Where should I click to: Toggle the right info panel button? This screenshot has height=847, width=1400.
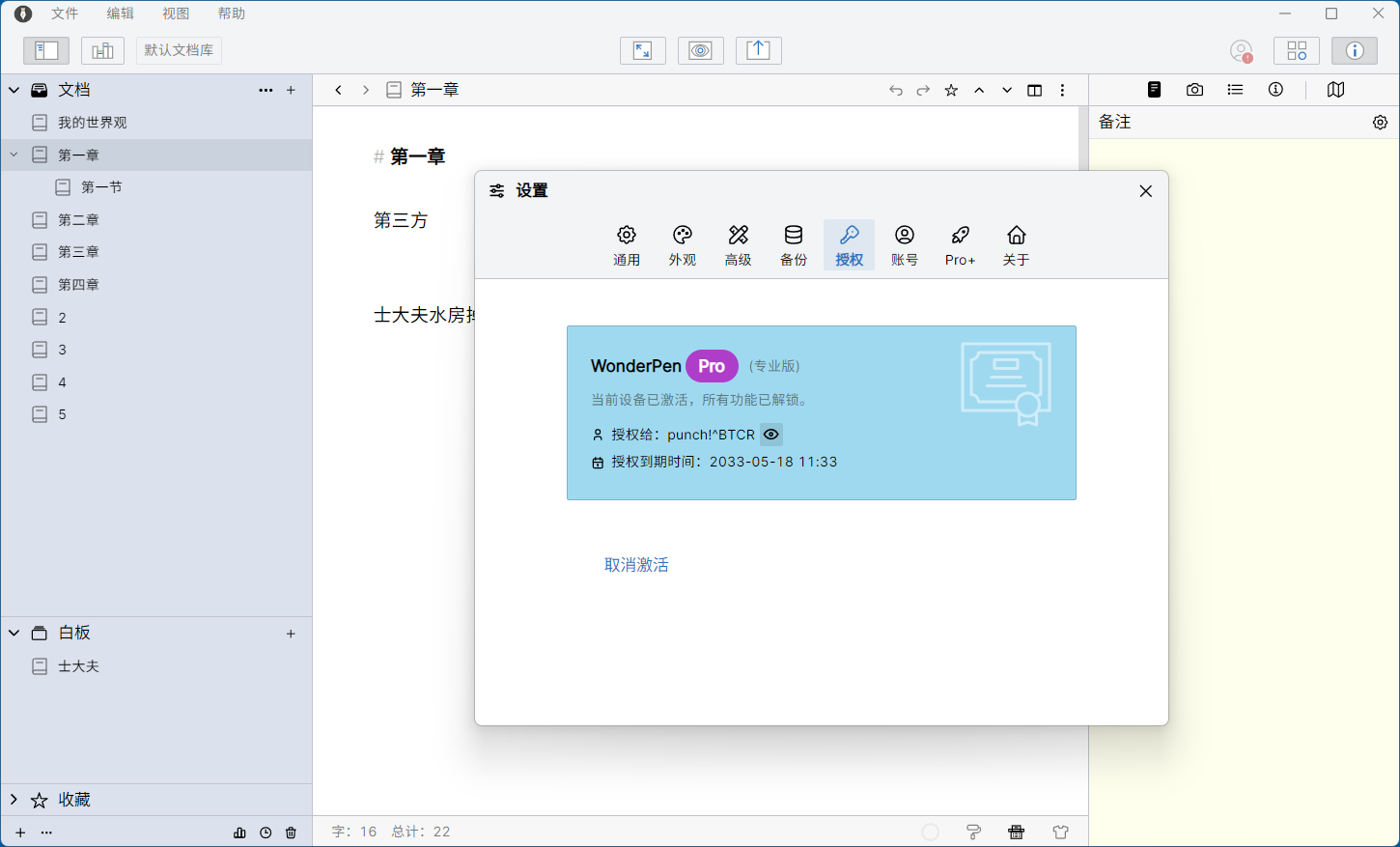point(1355,50)
